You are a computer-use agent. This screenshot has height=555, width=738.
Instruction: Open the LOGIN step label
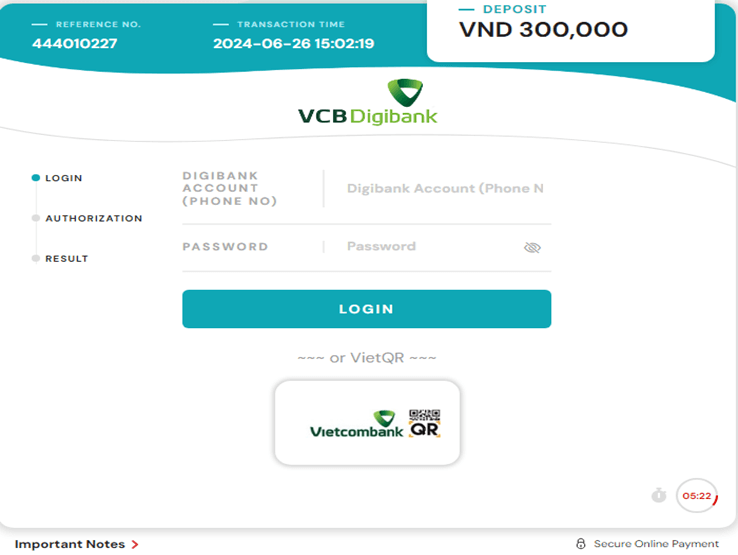tap(64, 178)
